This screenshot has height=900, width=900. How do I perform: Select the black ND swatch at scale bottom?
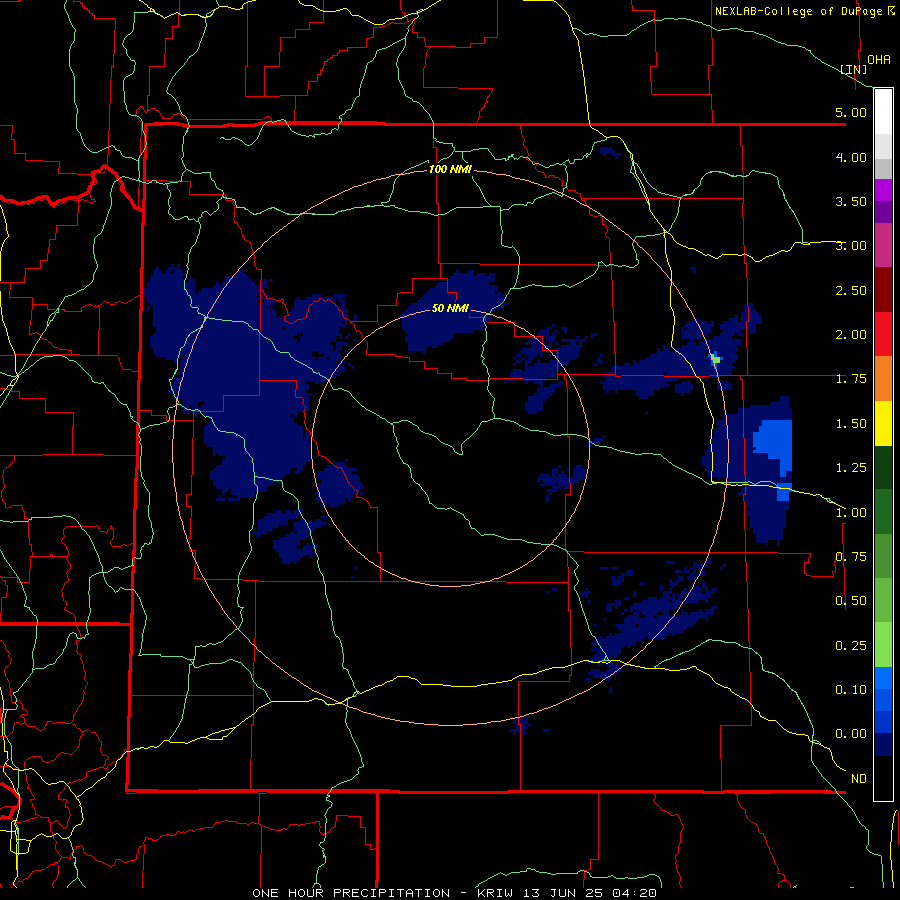(x=883, y=778)
